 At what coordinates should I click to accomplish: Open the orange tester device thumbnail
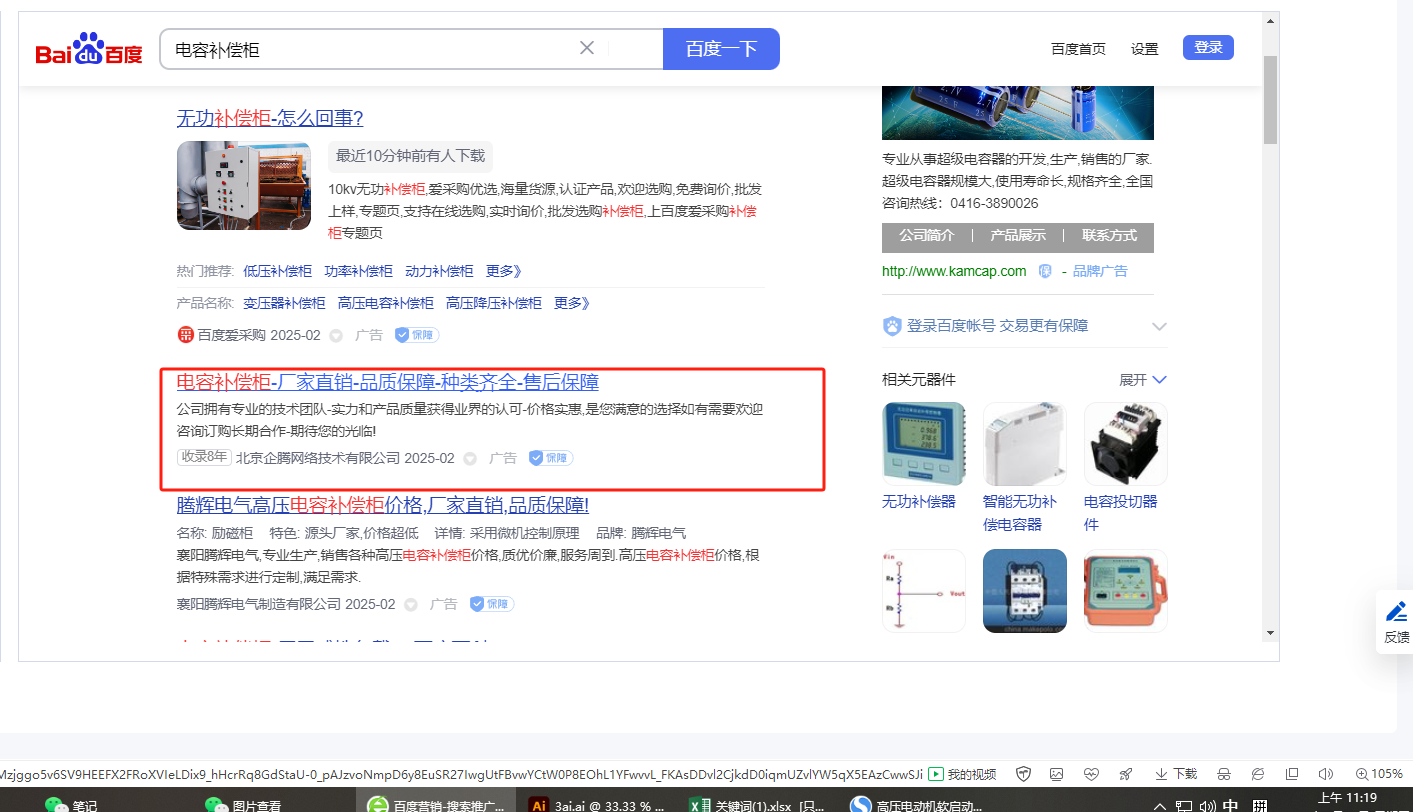(1126, 591)
